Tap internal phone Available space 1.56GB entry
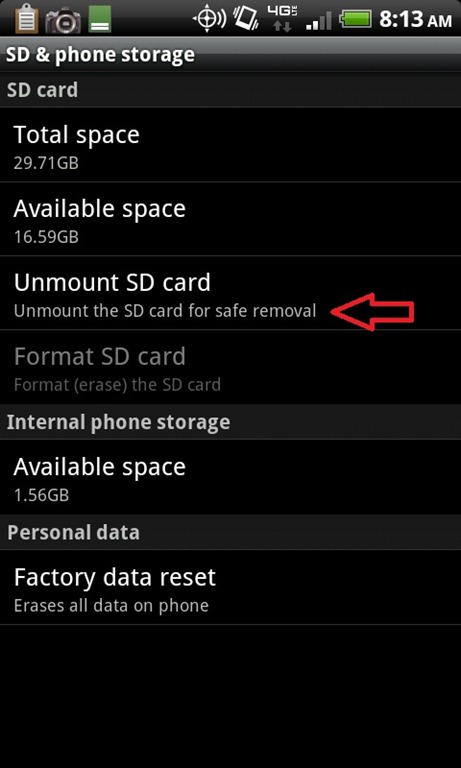Image resolution: width=461 pixels, height=768 pixels. 230,477
